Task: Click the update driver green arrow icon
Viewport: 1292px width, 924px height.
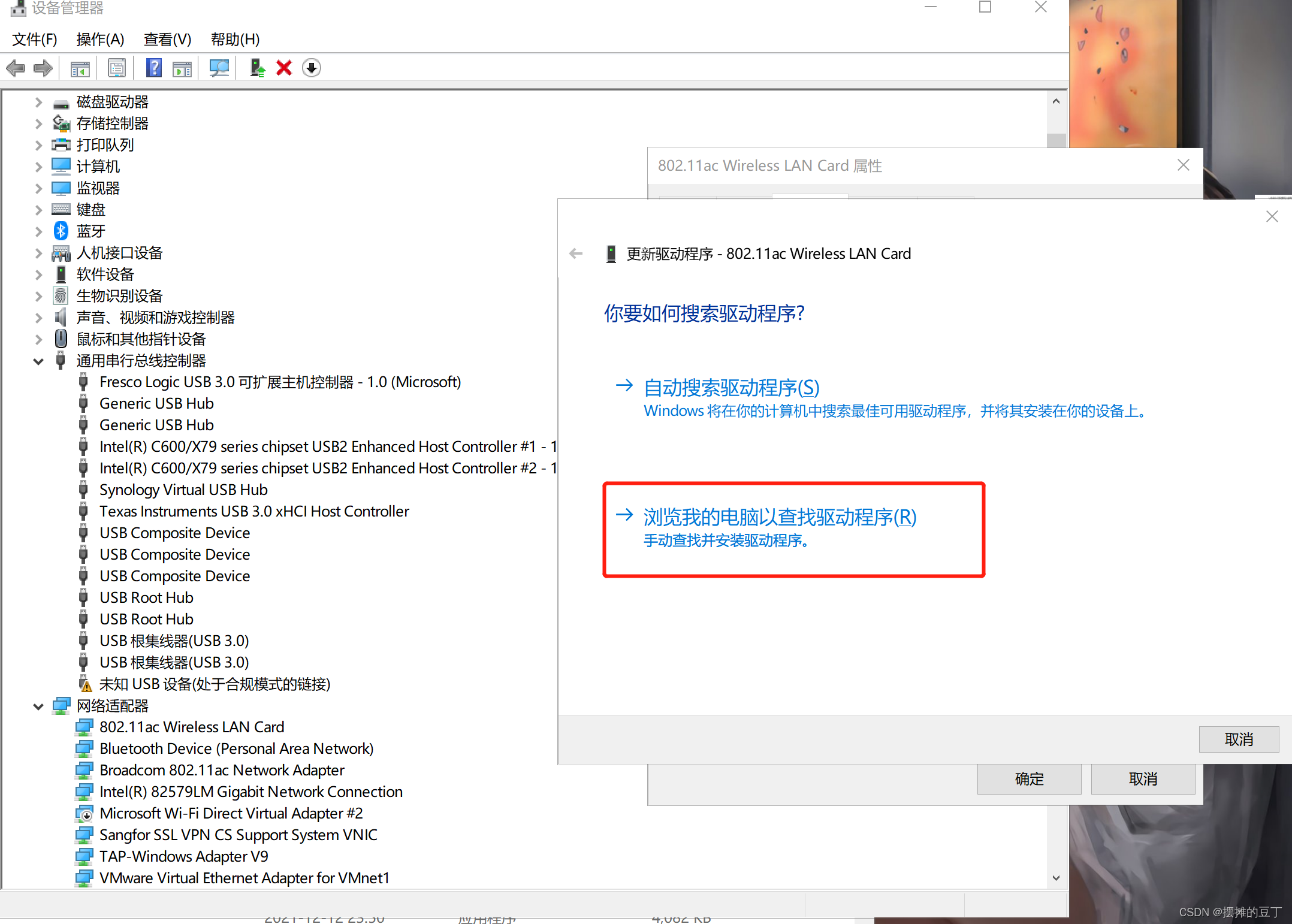Action: pos(257,68)
